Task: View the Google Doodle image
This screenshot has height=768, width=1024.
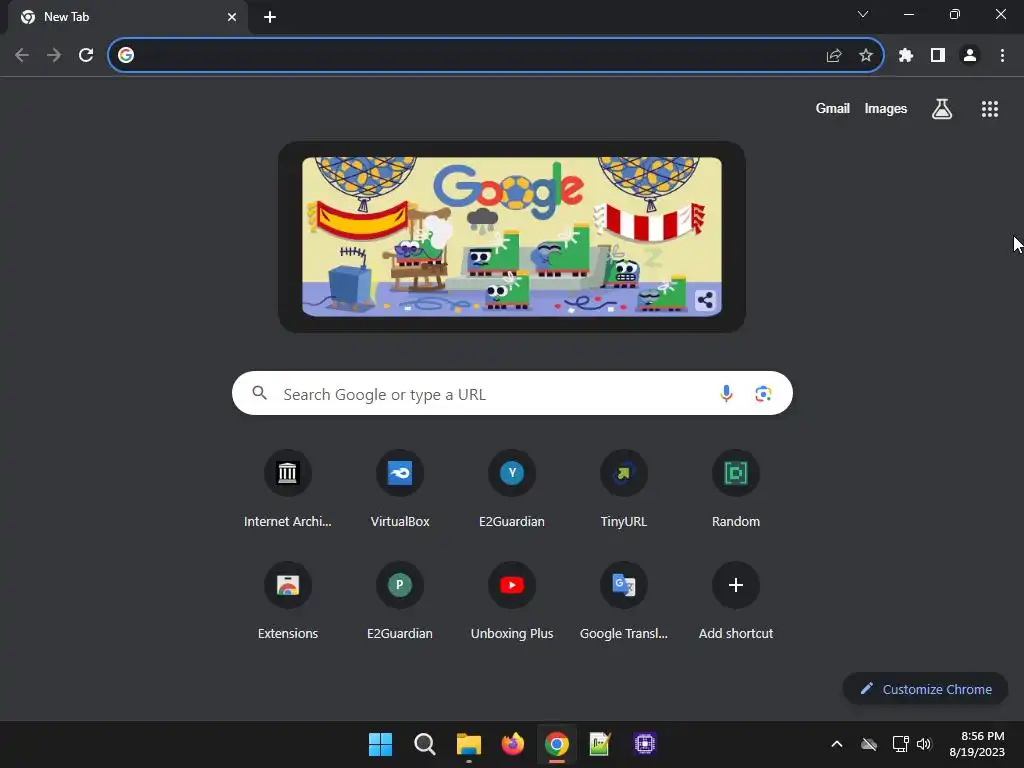Action: pos(512,236)
